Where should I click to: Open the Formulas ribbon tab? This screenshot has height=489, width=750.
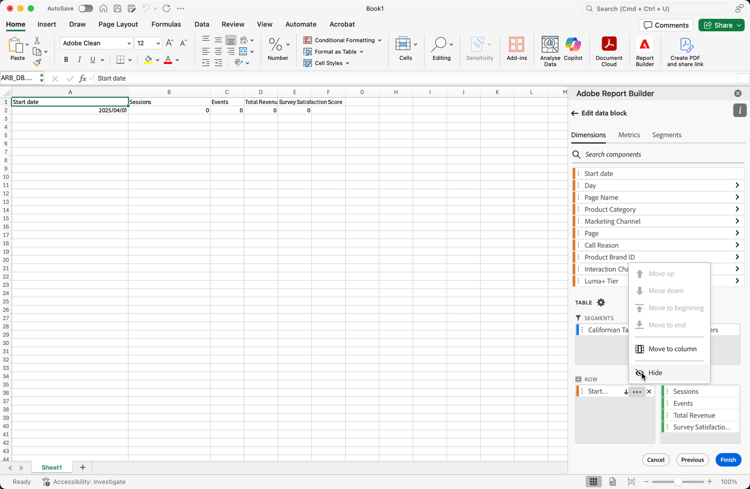[x=166, y=24]
